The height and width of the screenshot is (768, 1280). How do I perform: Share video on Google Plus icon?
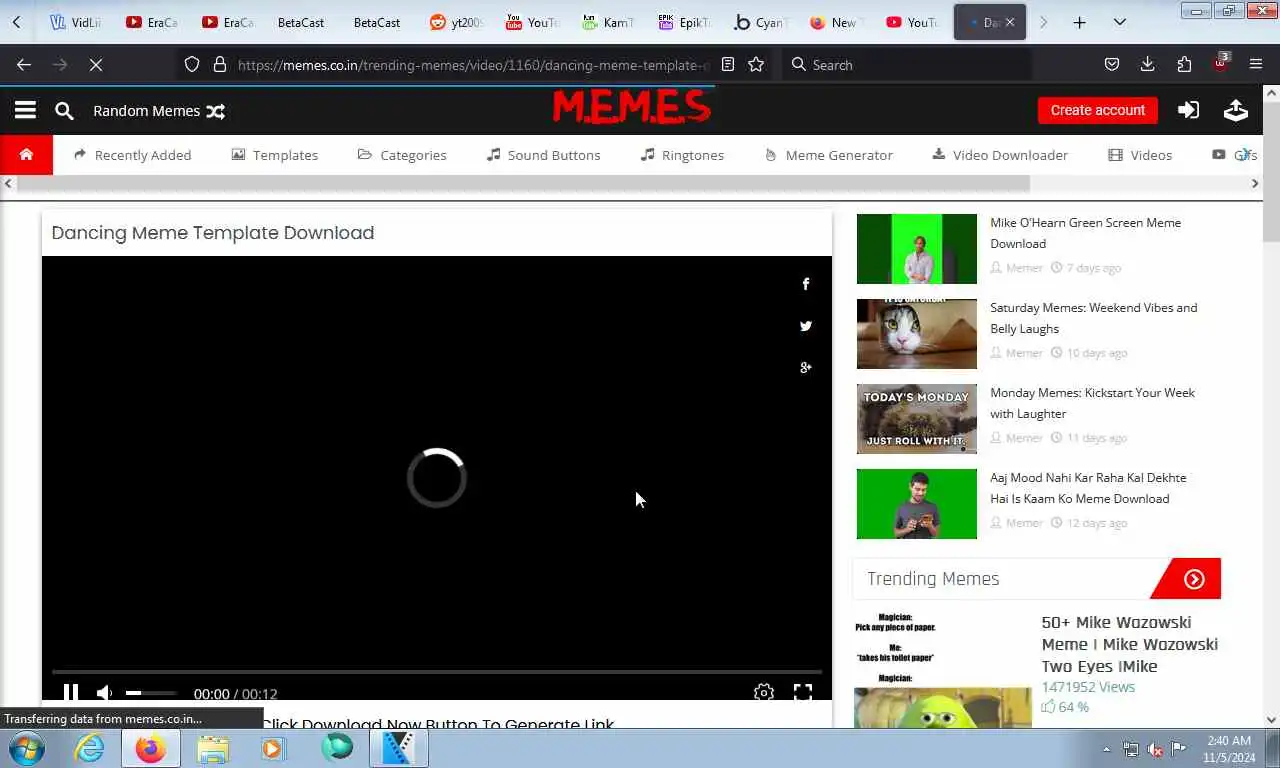805,367
